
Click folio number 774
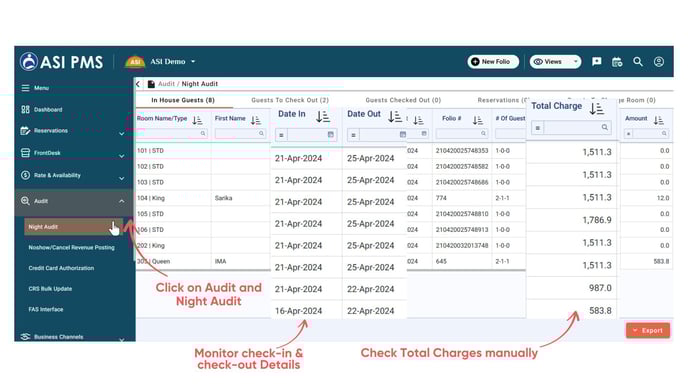click(441, 198)
